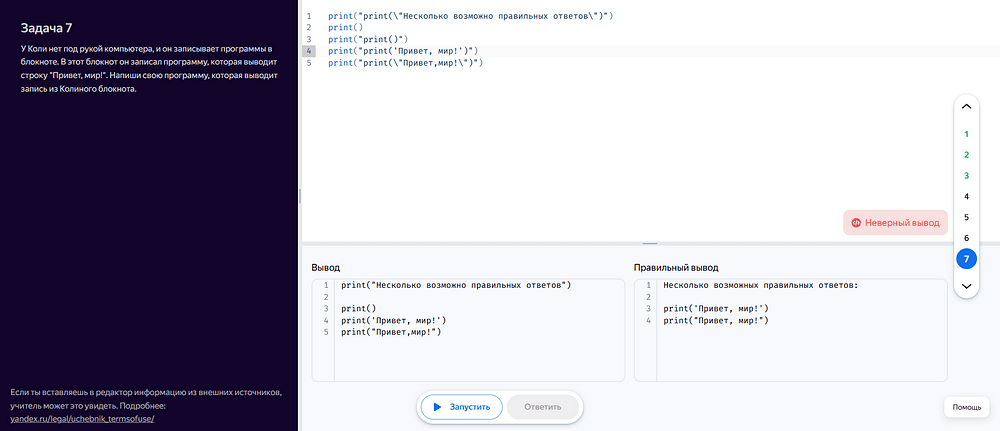Click code line 4 in the editor

[403, 50]
